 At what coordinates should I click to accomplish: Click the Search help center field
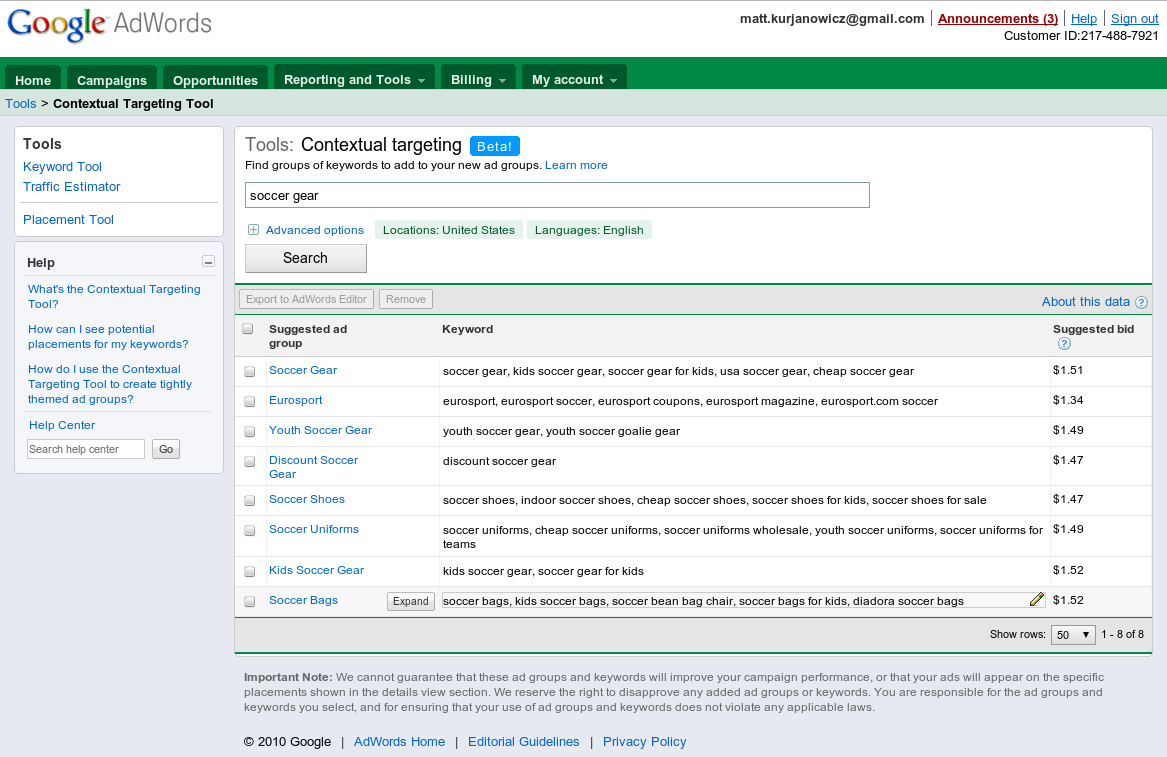[x=86, y=449]
